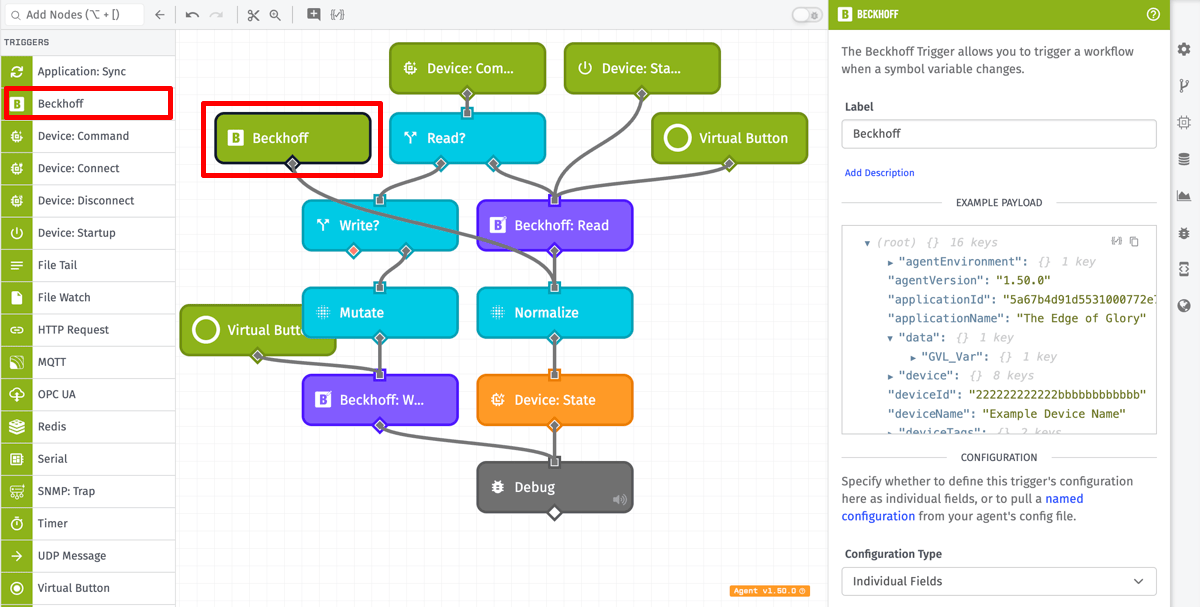The width and height of the screenshot is (1200, 607).
Task: Select the Write? conditional node
Action: coord(380,225)
